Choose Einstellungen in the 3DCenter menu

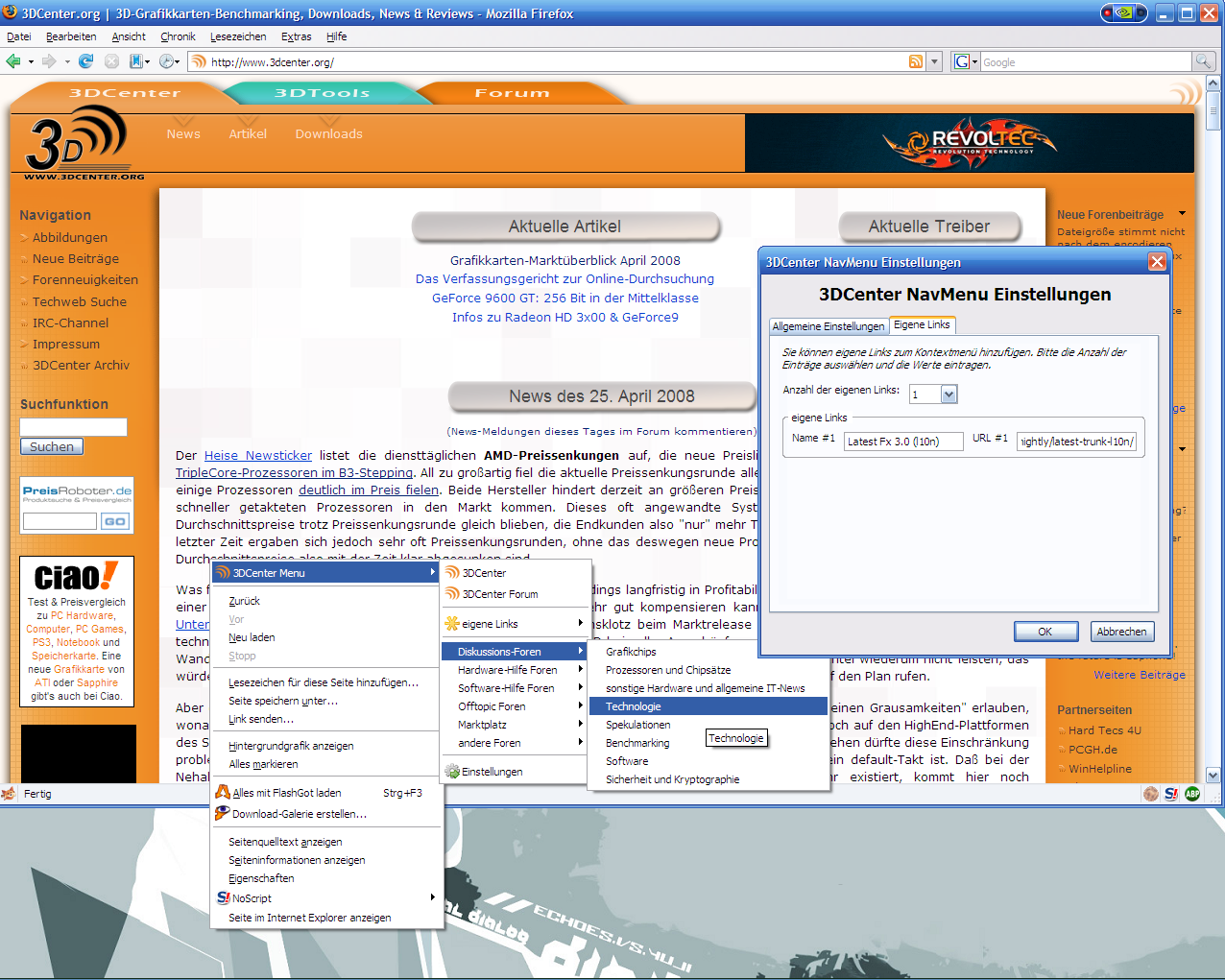pos(492,772)
